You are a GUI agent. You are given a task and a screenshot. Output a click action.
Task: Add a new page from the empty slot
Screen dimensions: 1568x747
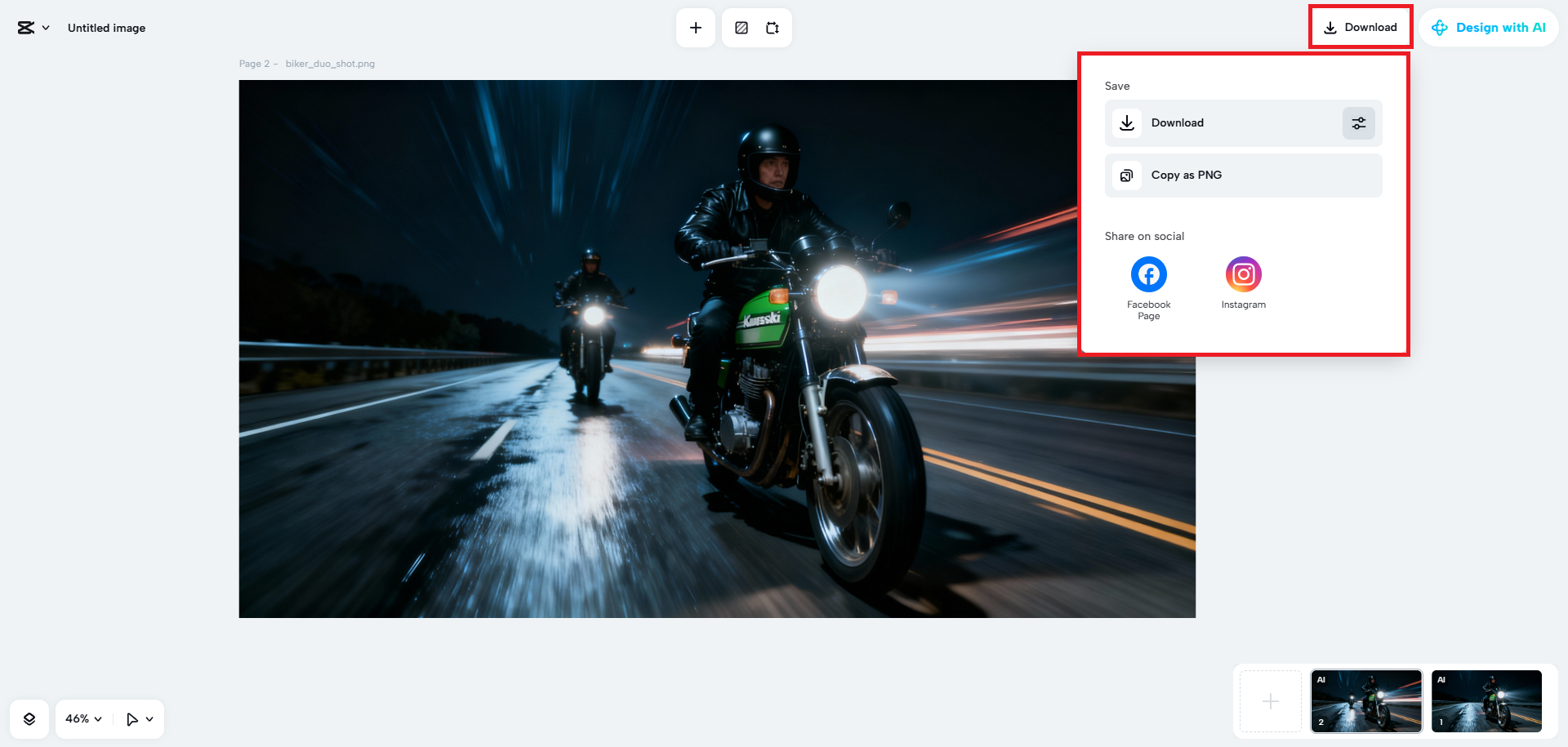pos(1270,701)
